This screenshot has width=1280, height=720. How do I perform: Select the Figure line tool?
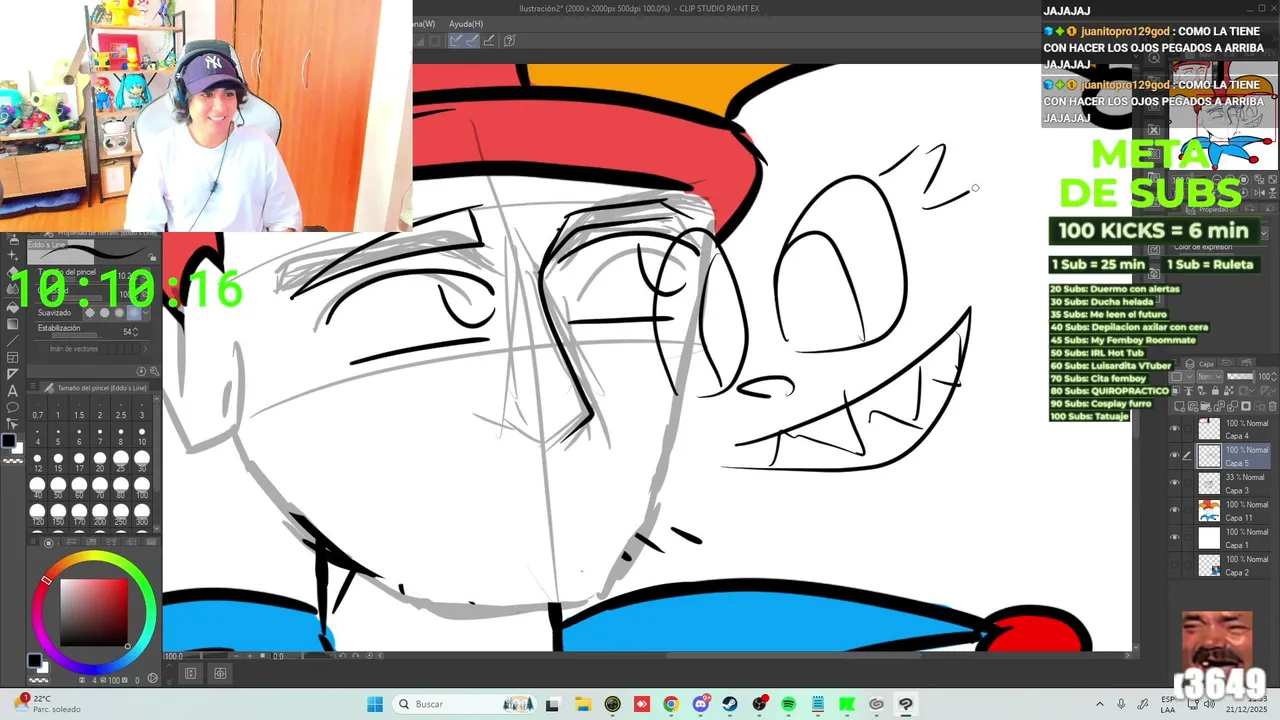(12, 341)
